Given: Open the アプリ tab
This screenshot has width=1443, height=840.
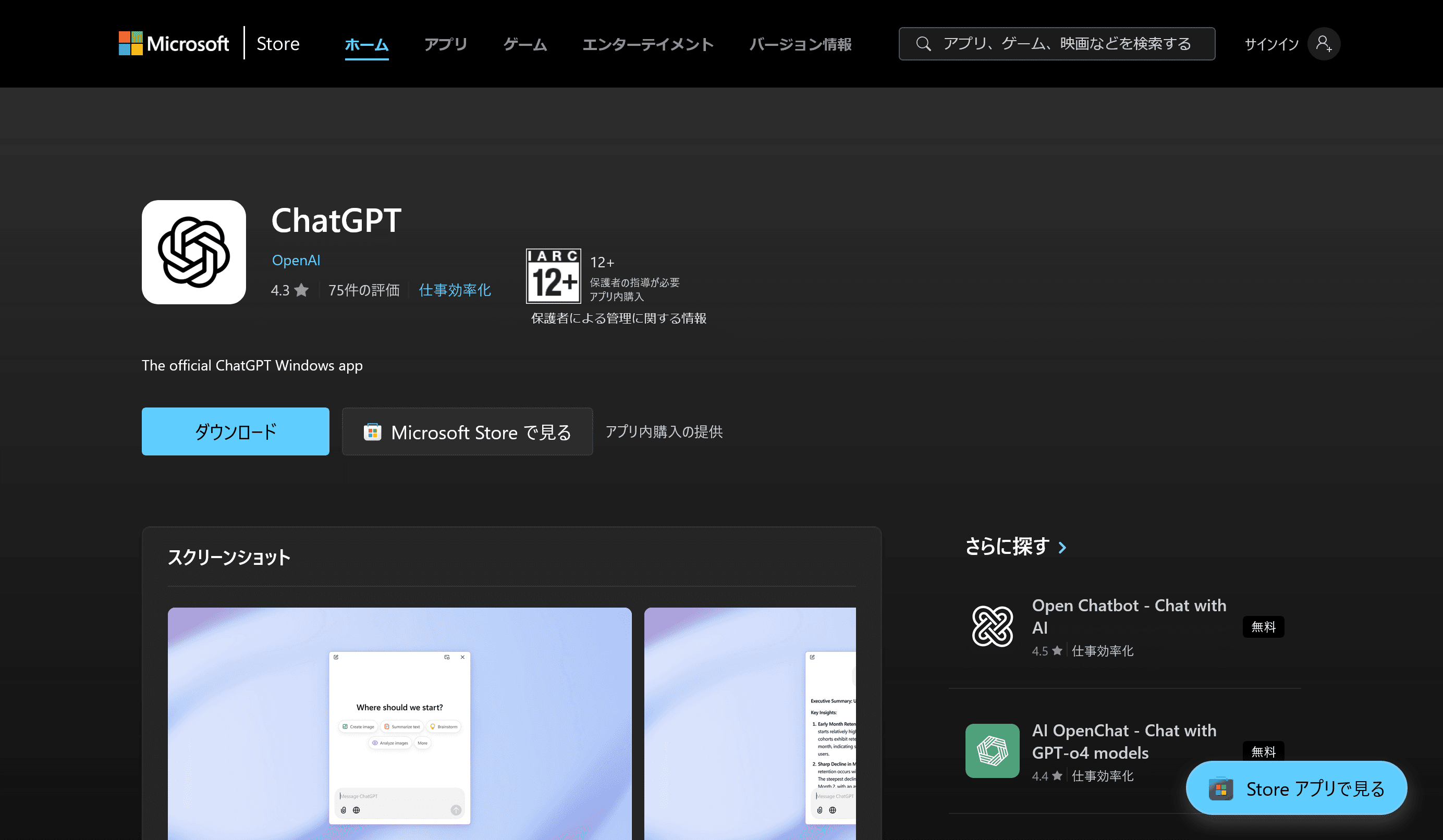Looking at the screenshot, I should coord(446,44).
